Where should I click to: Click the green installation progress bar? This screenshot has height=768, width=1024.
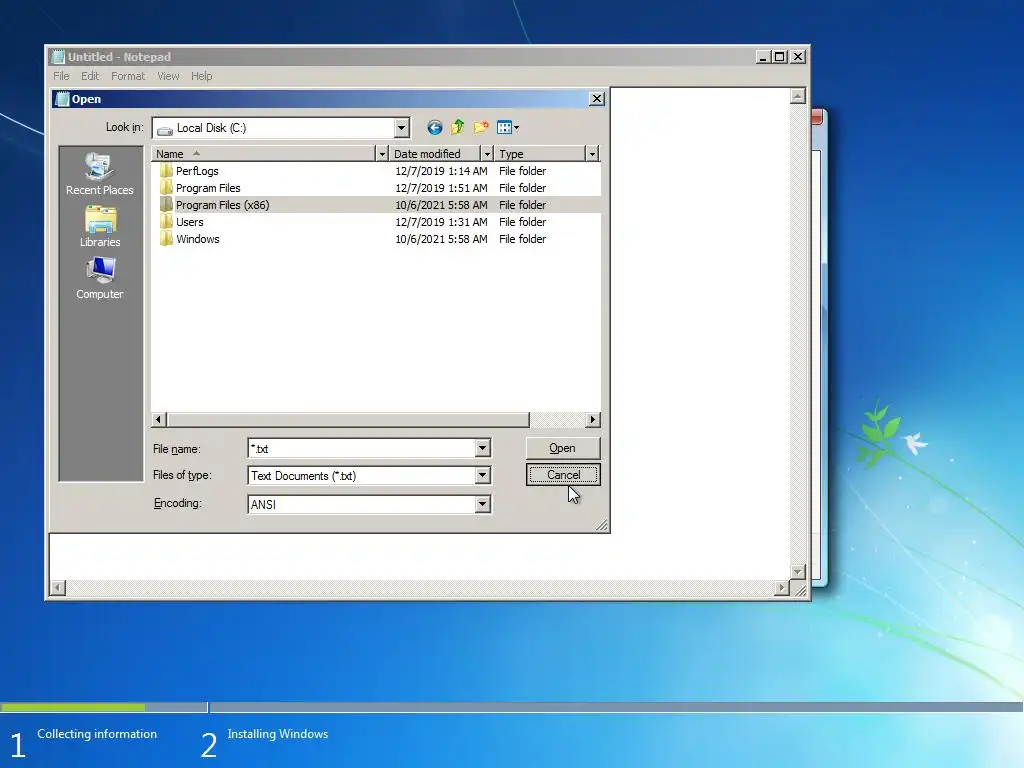click(73, 707)
